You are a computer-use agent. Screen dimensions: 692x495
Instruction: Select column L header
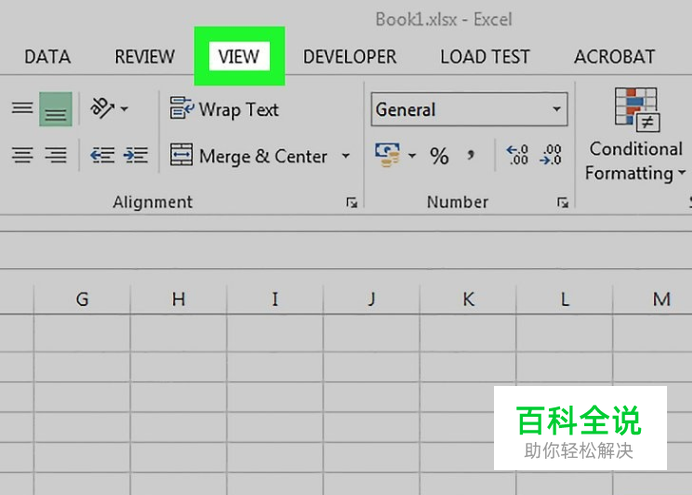[564, 299]
